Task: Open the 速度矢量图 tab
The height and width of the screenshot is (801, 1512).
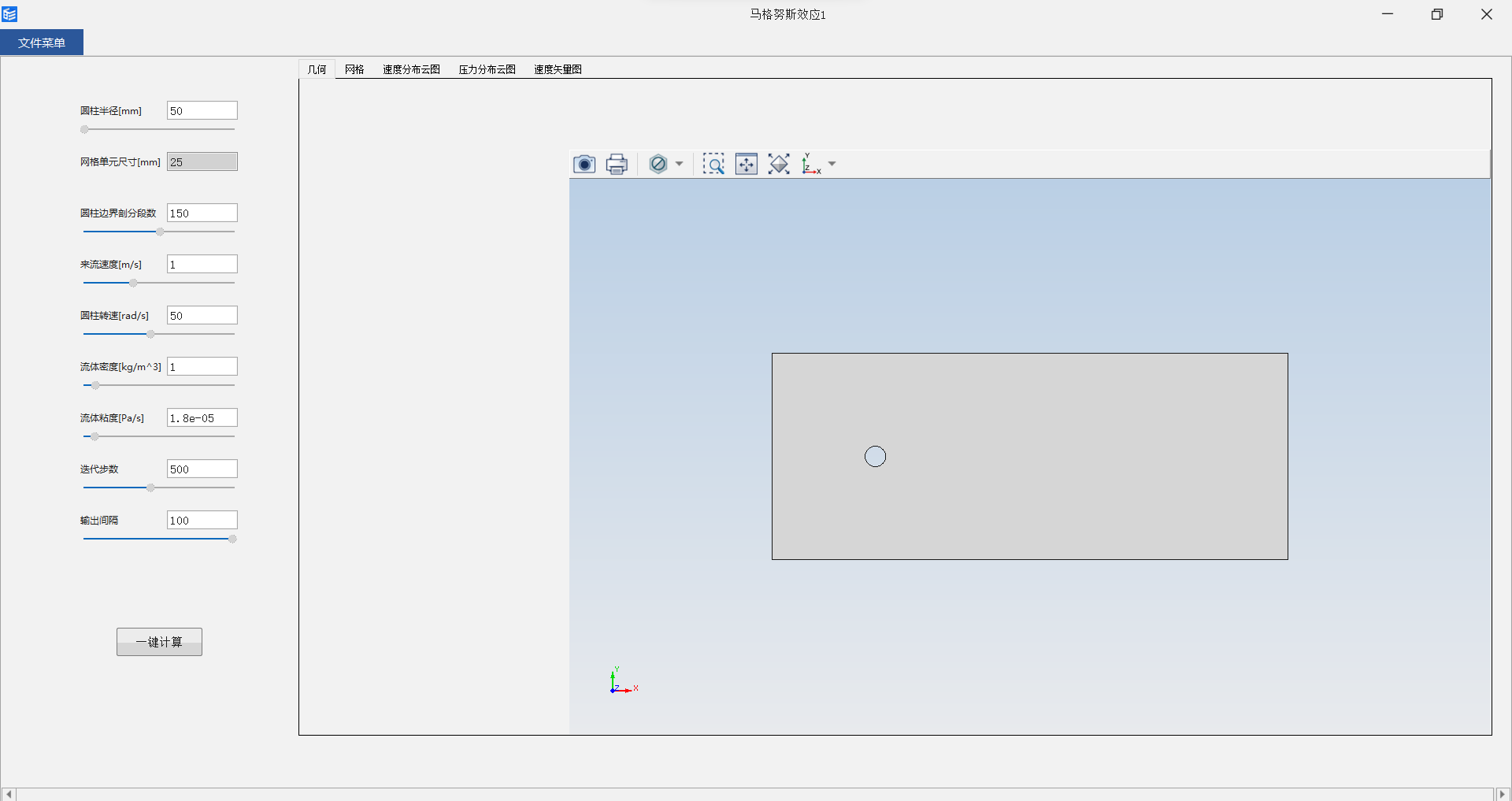Action: 558,69
